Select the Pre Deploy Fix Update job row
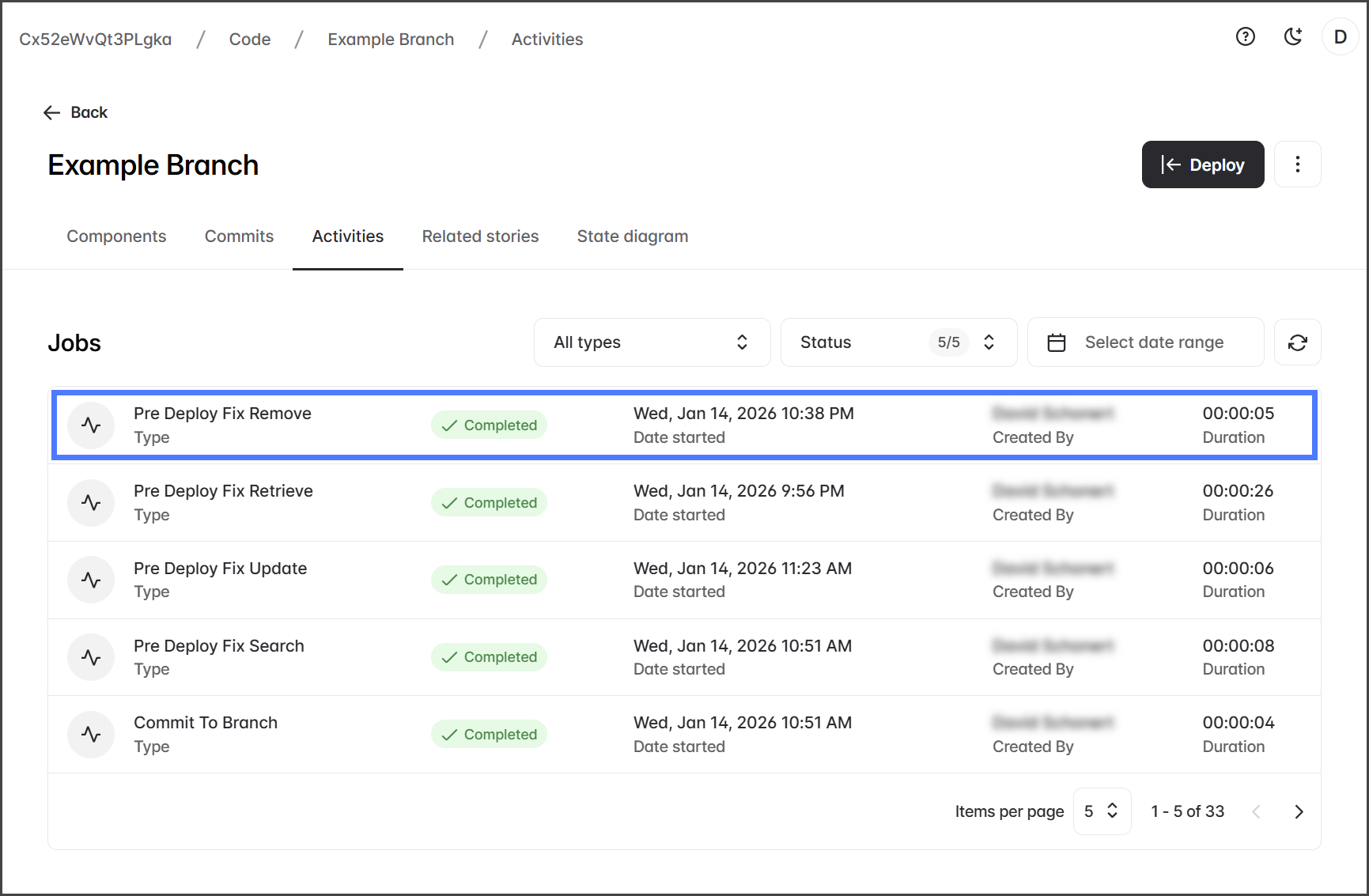Image resolution: width=1369 pixels, height=896 pixels. [x=684, y=580]
